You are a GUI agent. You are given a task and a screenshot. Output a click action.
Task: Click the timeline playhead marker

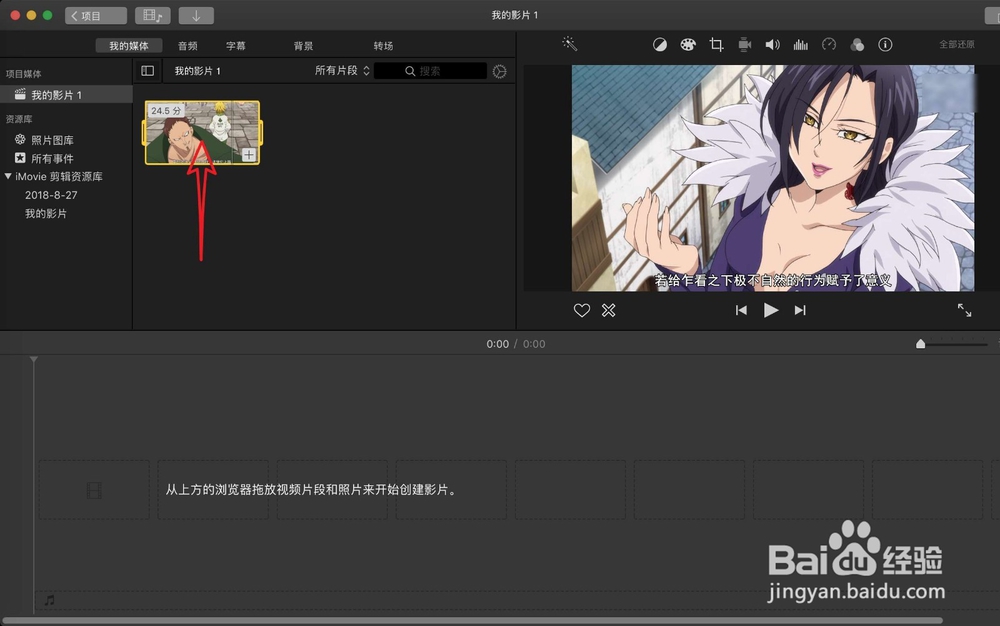(x=34, y=360)
